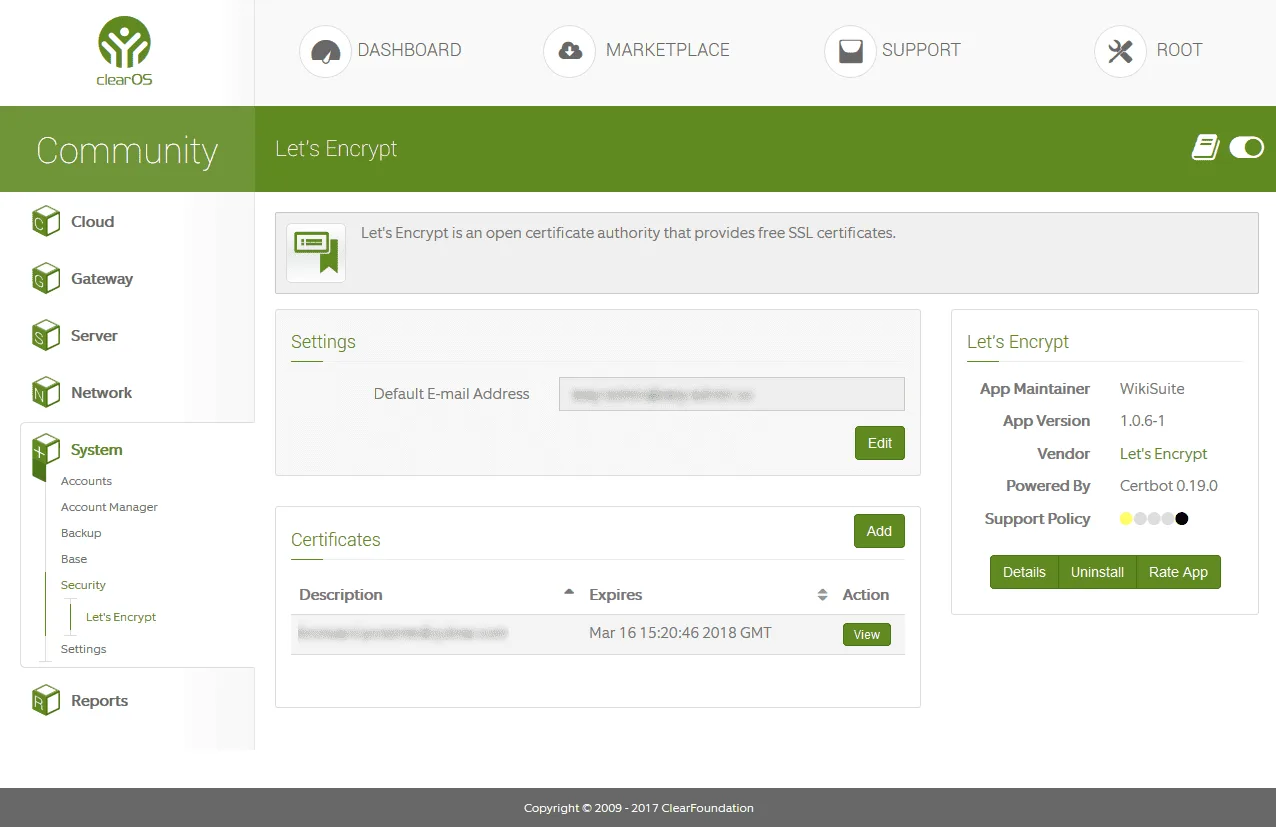The height and width of the screenshot is (827, 1276).
Task: Click the 'Mar 16 15:20:46 2018 GMT' cell
Action: click(x=680, y=633)
